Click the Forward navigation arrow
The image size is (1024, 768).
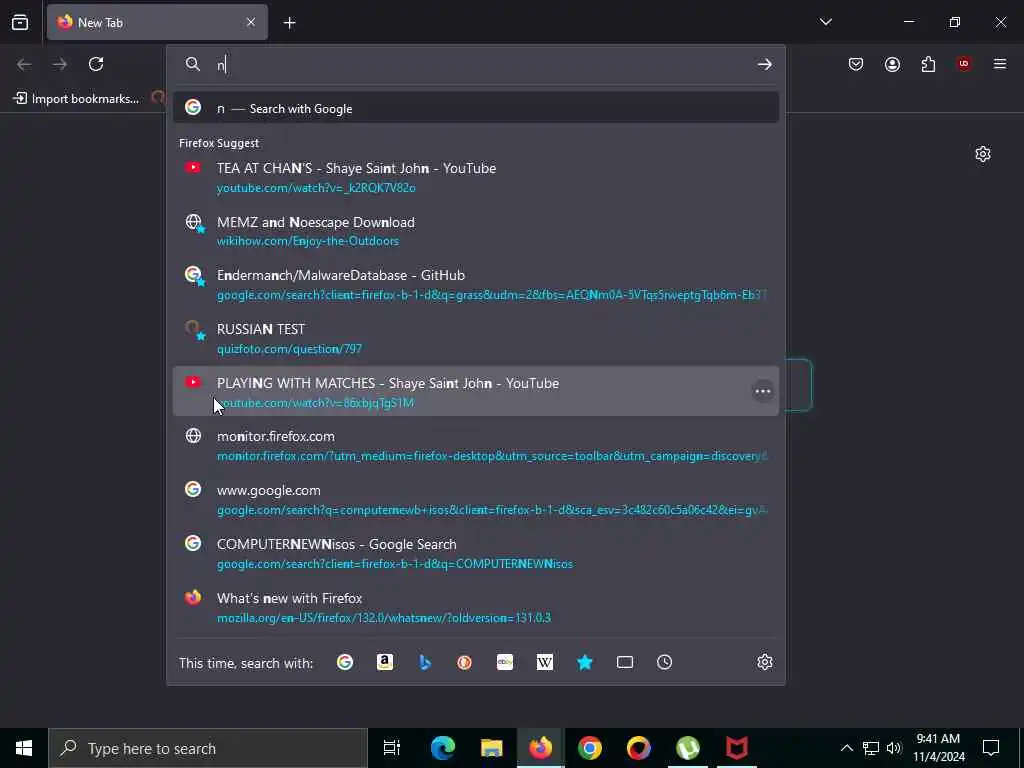[x=60, y=64]
